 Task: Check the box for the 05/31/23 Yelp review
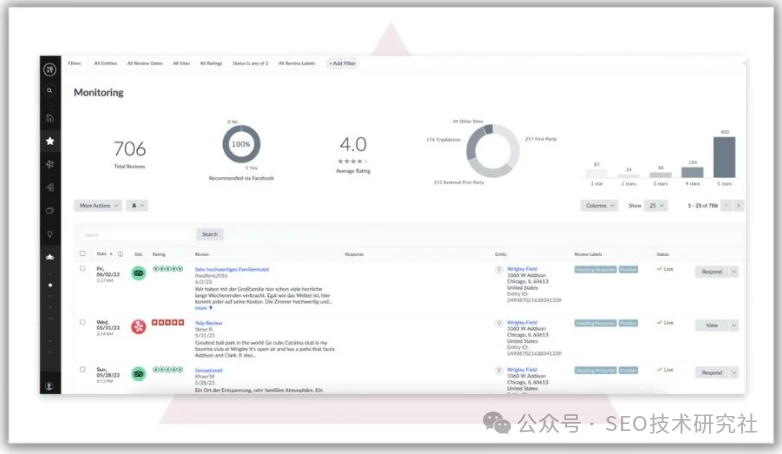tap(83, 323)
